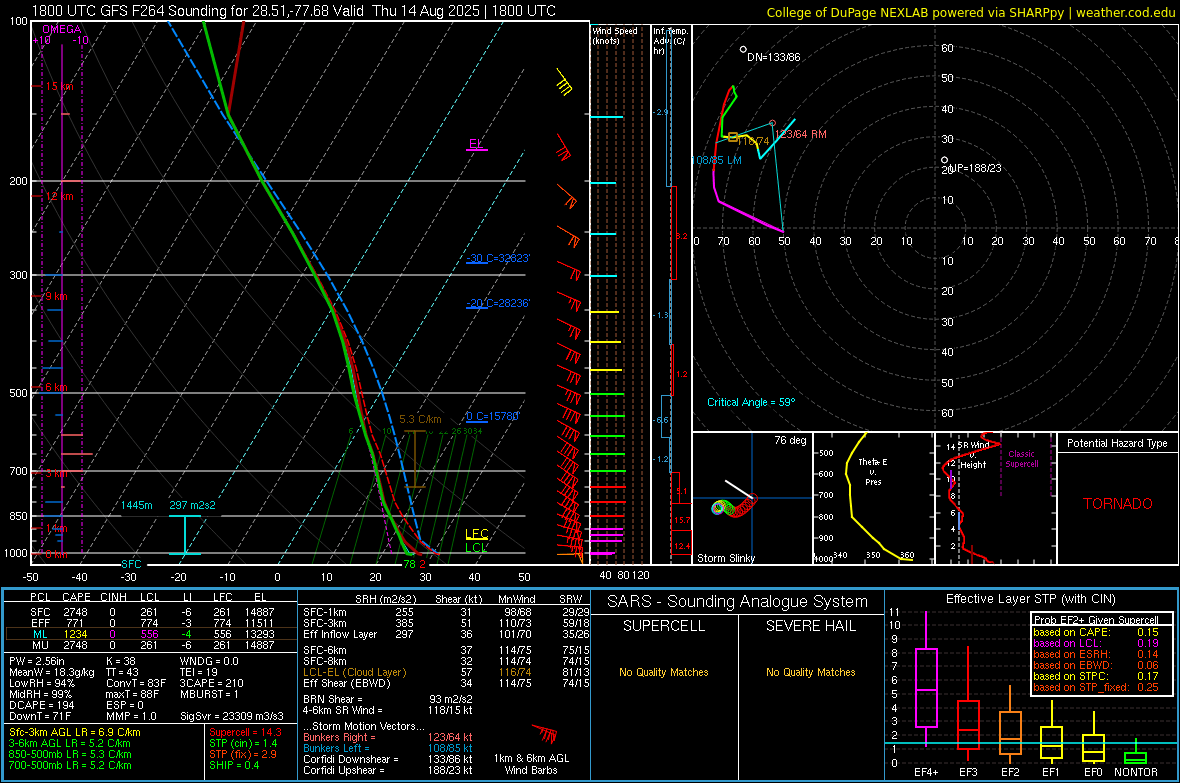
Task: Click the SARS - Sounding Analogue System heading
Action: [737, 602]
